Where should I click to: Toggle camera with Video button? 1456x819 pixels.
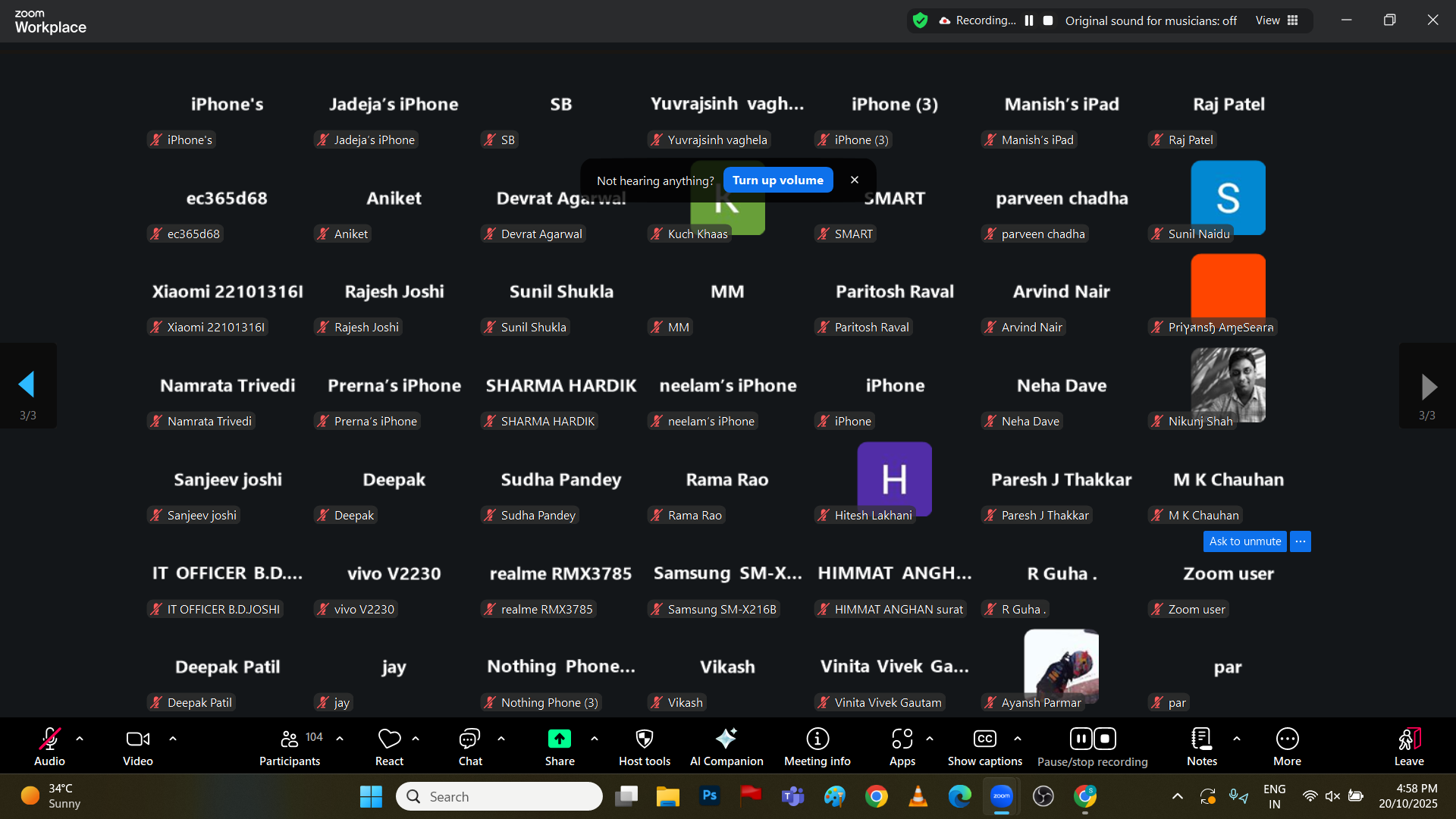coord(137,739)
